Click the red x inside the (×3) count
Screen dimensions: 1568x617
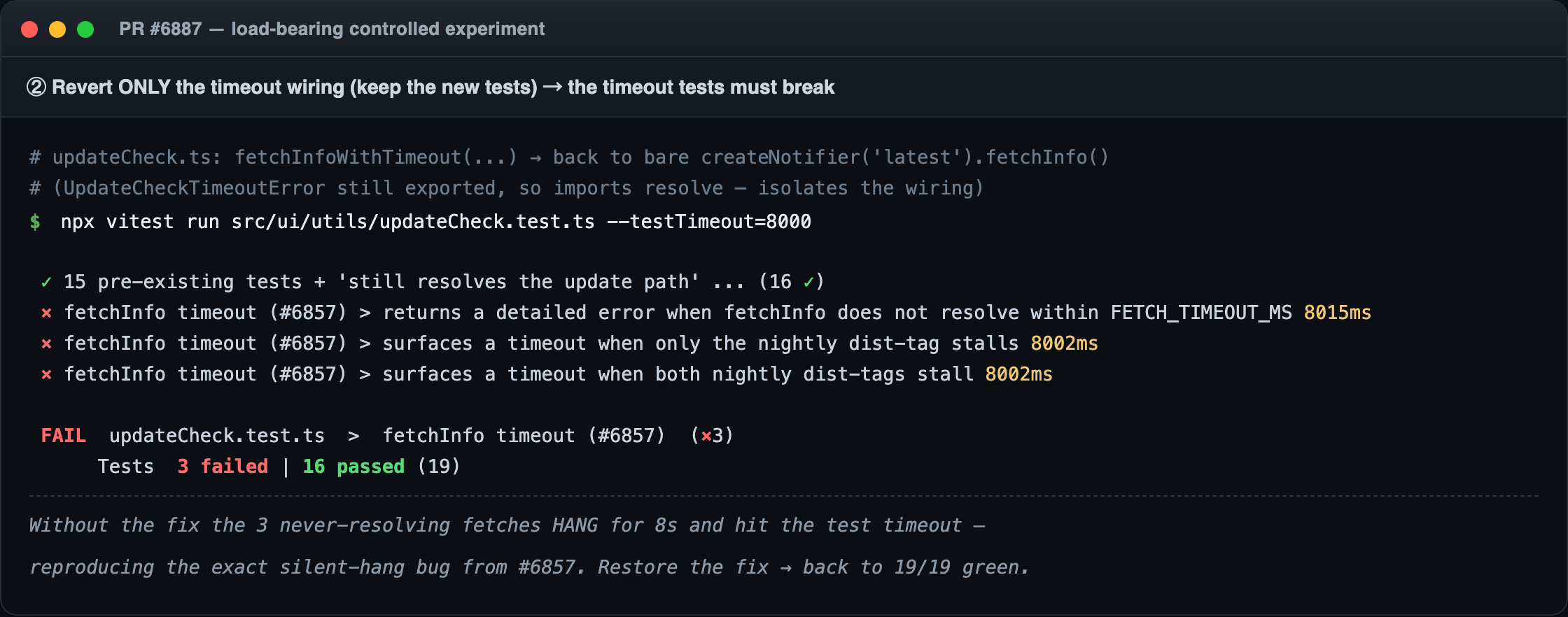click(x=707, y=436)
